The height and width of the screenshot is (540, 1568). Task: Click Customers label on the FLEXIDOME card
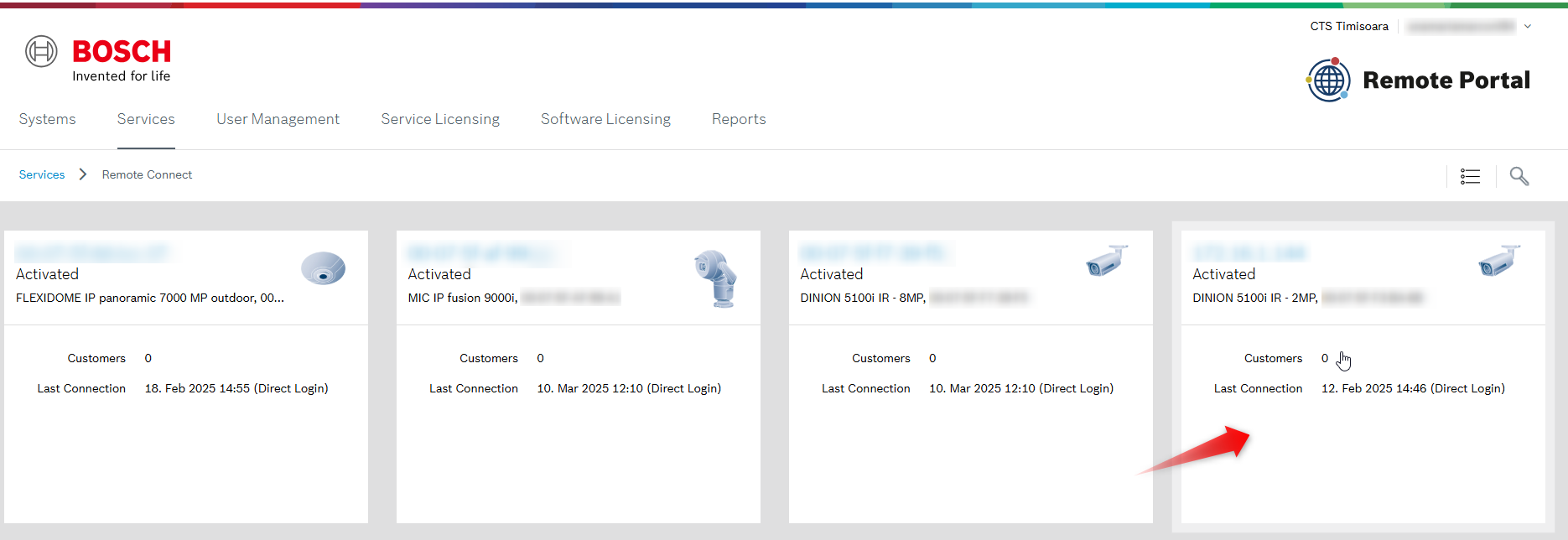[96, 358]
